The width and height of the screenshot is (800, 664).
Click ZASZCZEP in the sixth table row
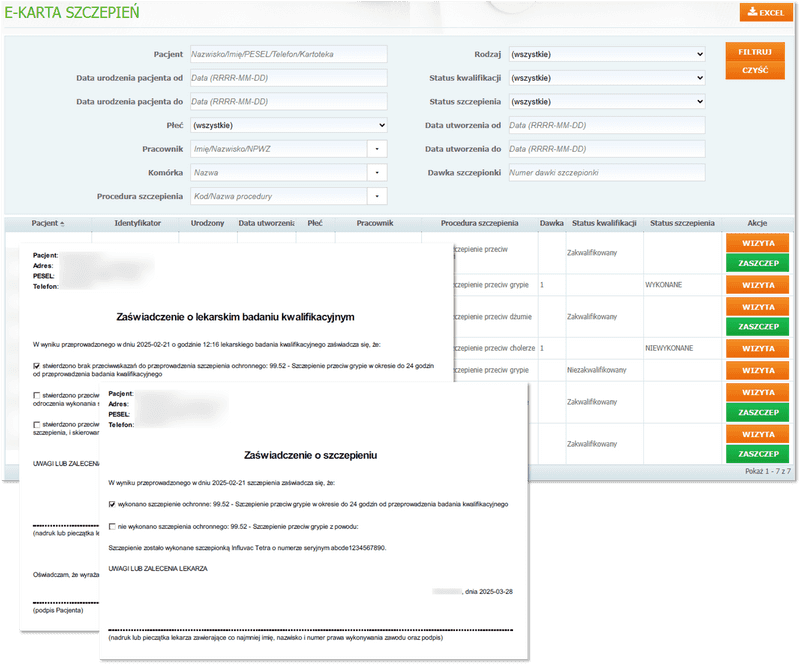click(x=758, y=412)
